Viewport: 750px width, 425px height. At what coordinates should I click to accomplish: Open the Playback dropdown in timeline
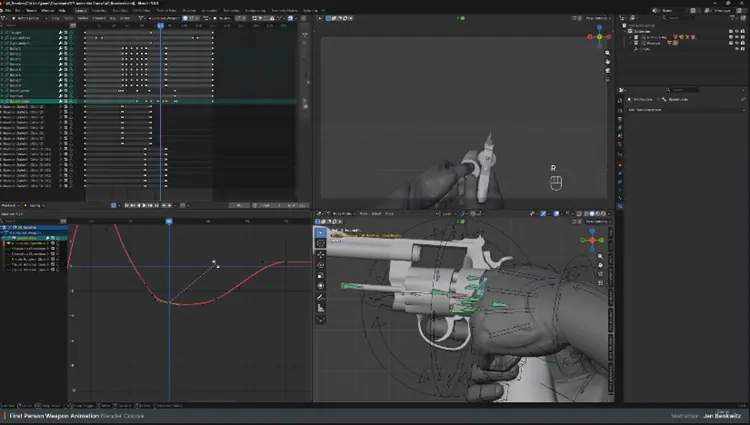(10, 206)
